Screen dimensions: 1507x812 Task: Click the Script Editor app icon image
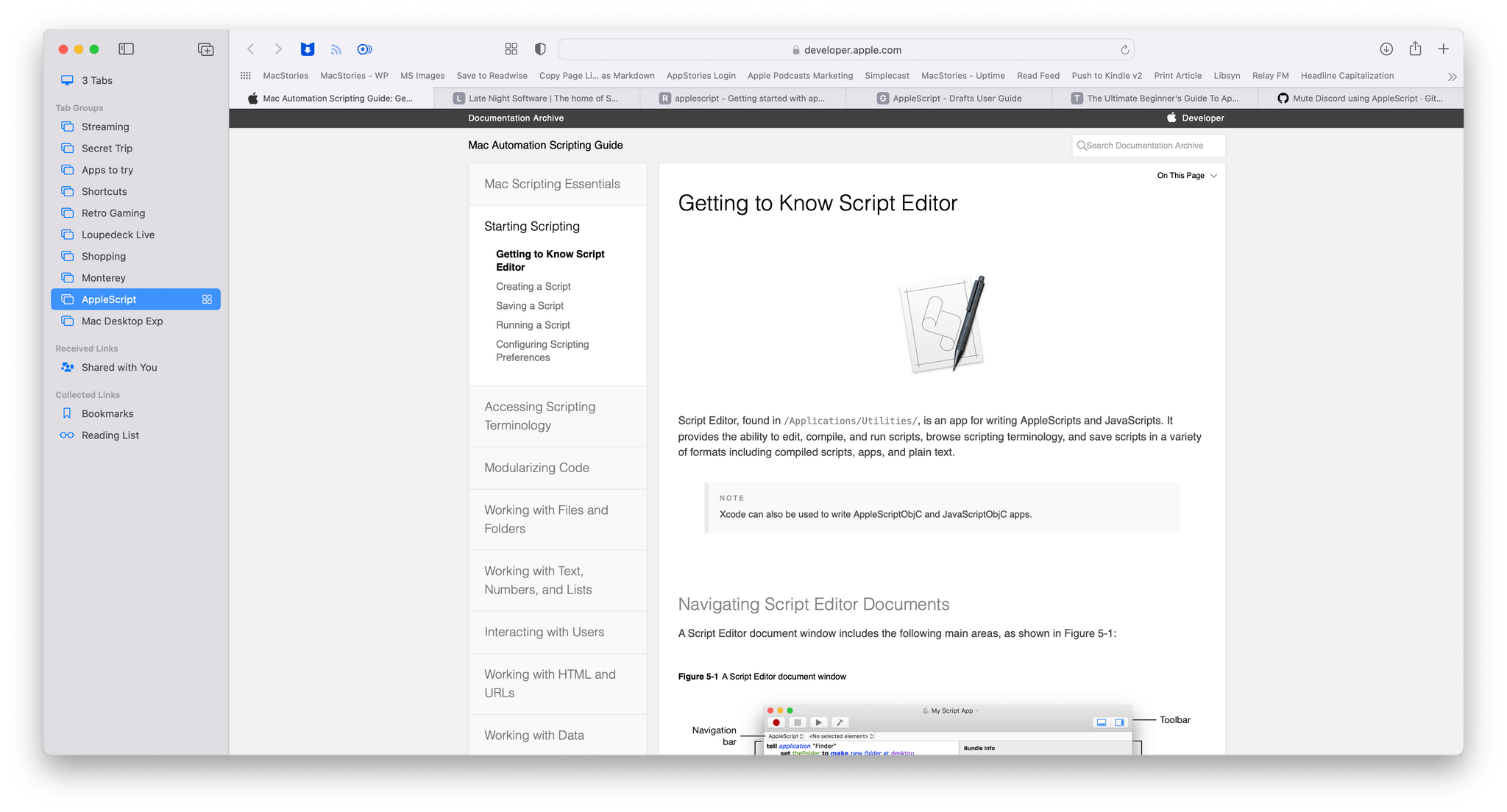coord(943,324)
